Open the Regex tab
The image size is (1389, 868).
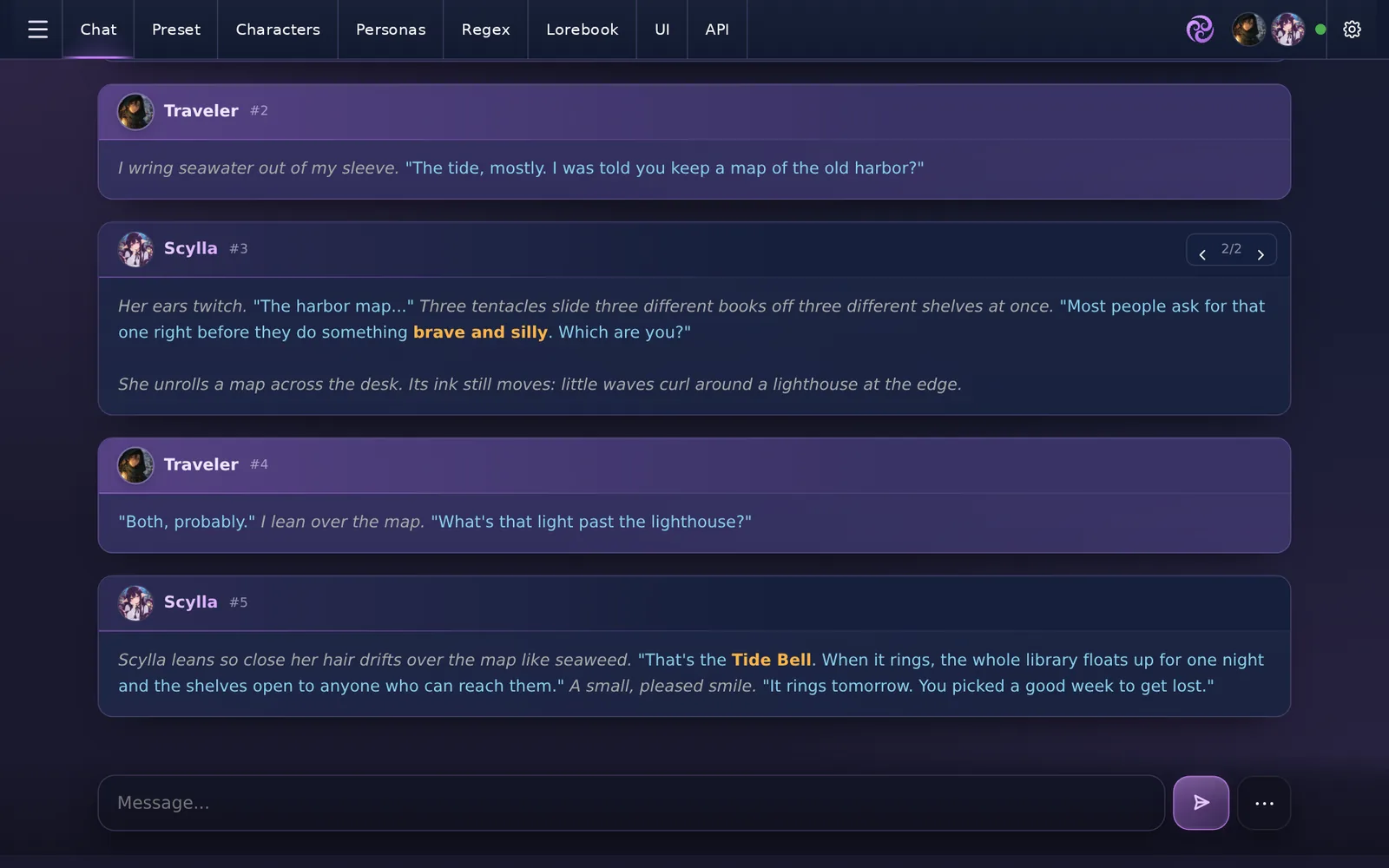click(485, 30)
